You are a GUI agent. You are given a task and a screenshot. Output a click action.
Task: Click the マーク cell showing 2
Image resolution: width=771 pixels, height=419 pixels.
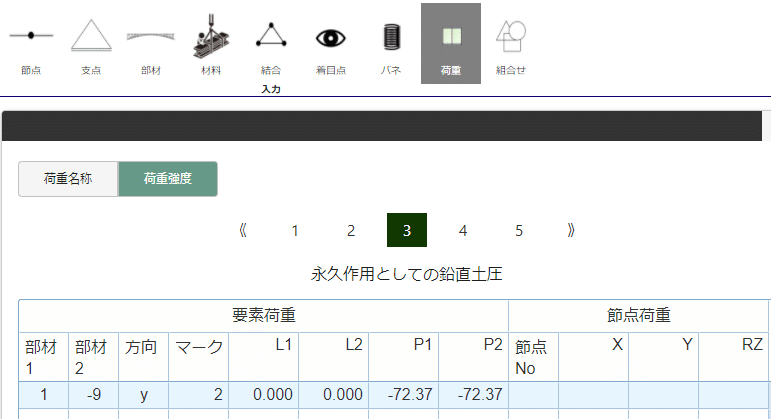point(199,394)
